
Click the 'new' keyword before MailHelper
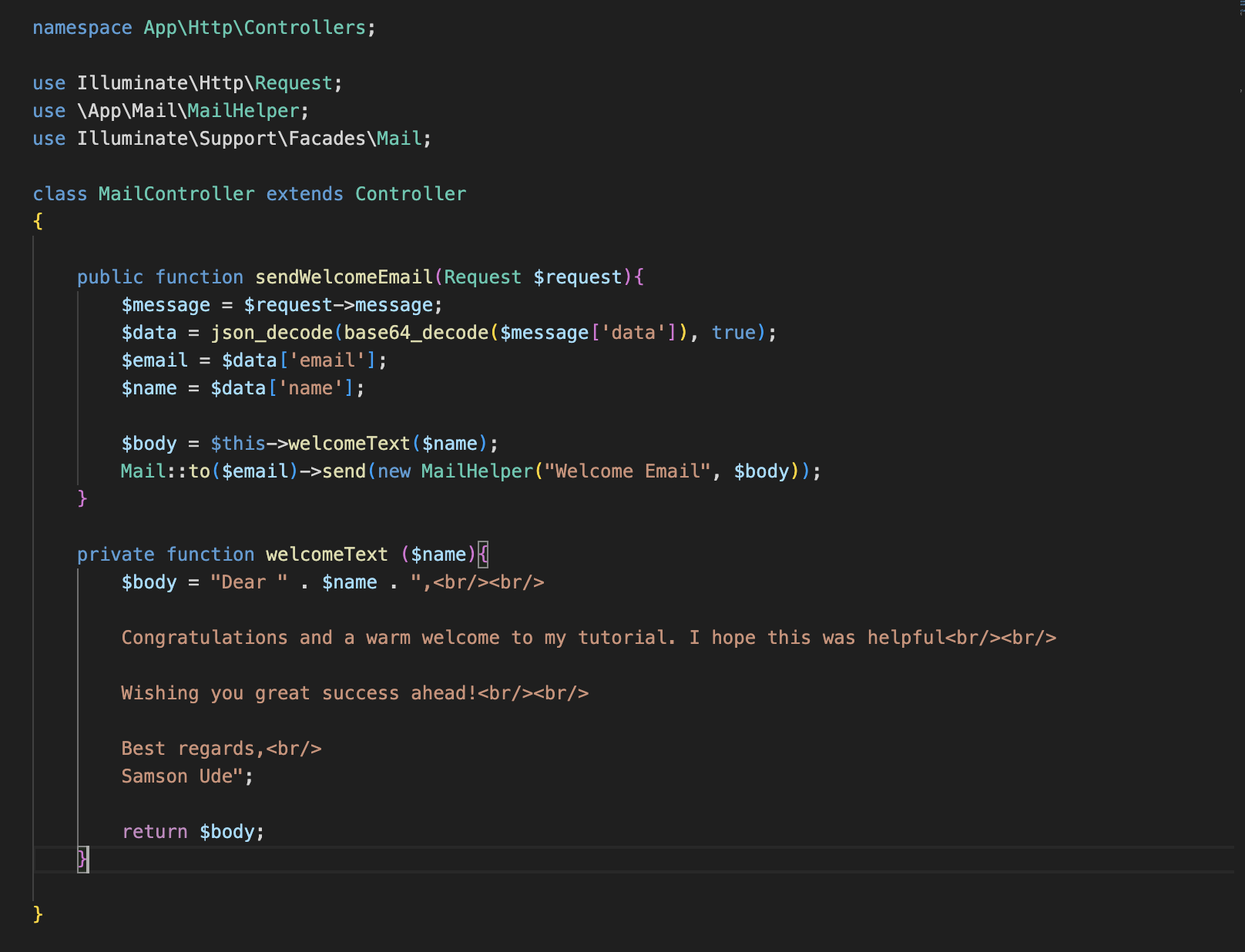[394, 471]
